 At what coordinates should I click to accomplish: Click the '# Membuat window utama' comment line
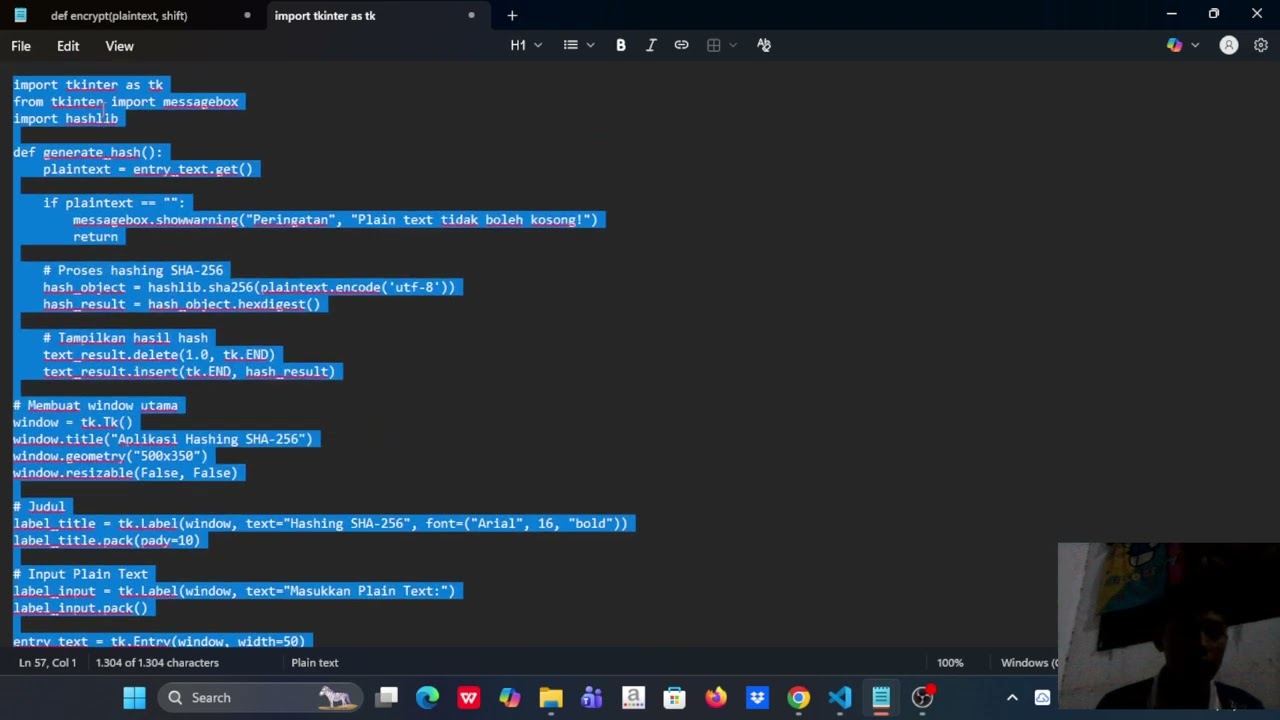tap(95, 405)
